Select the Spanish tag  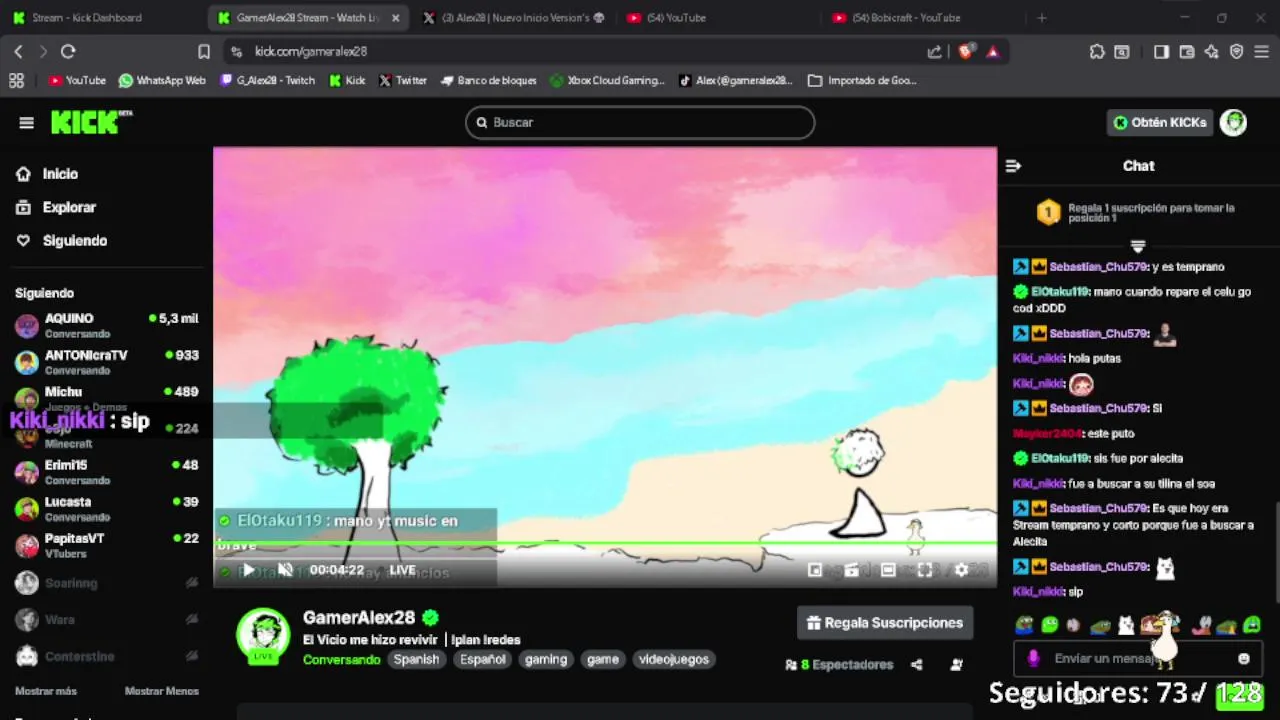tap(416, 659)
